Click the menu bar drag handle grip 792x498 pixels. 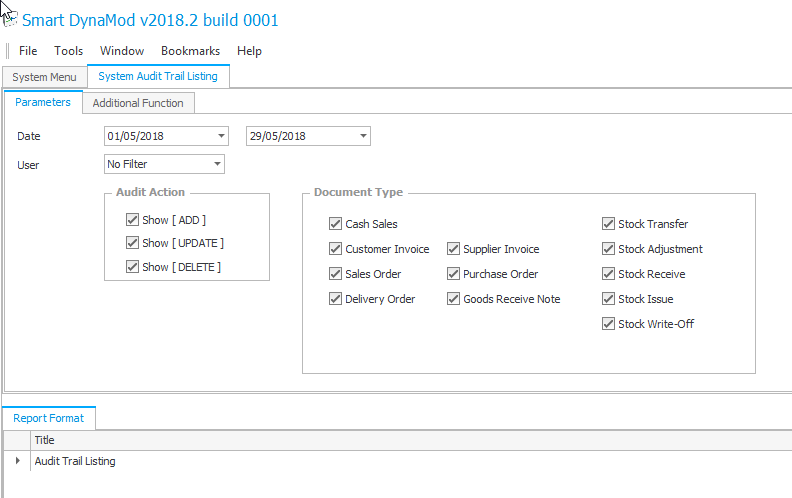(7, 51)
